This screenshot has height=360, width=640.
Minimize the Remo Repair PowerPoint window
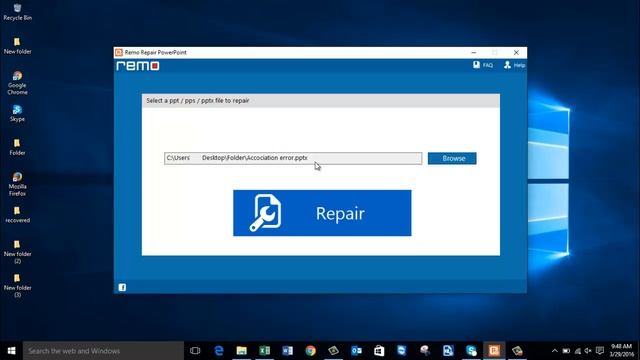(x=473, y=52)
